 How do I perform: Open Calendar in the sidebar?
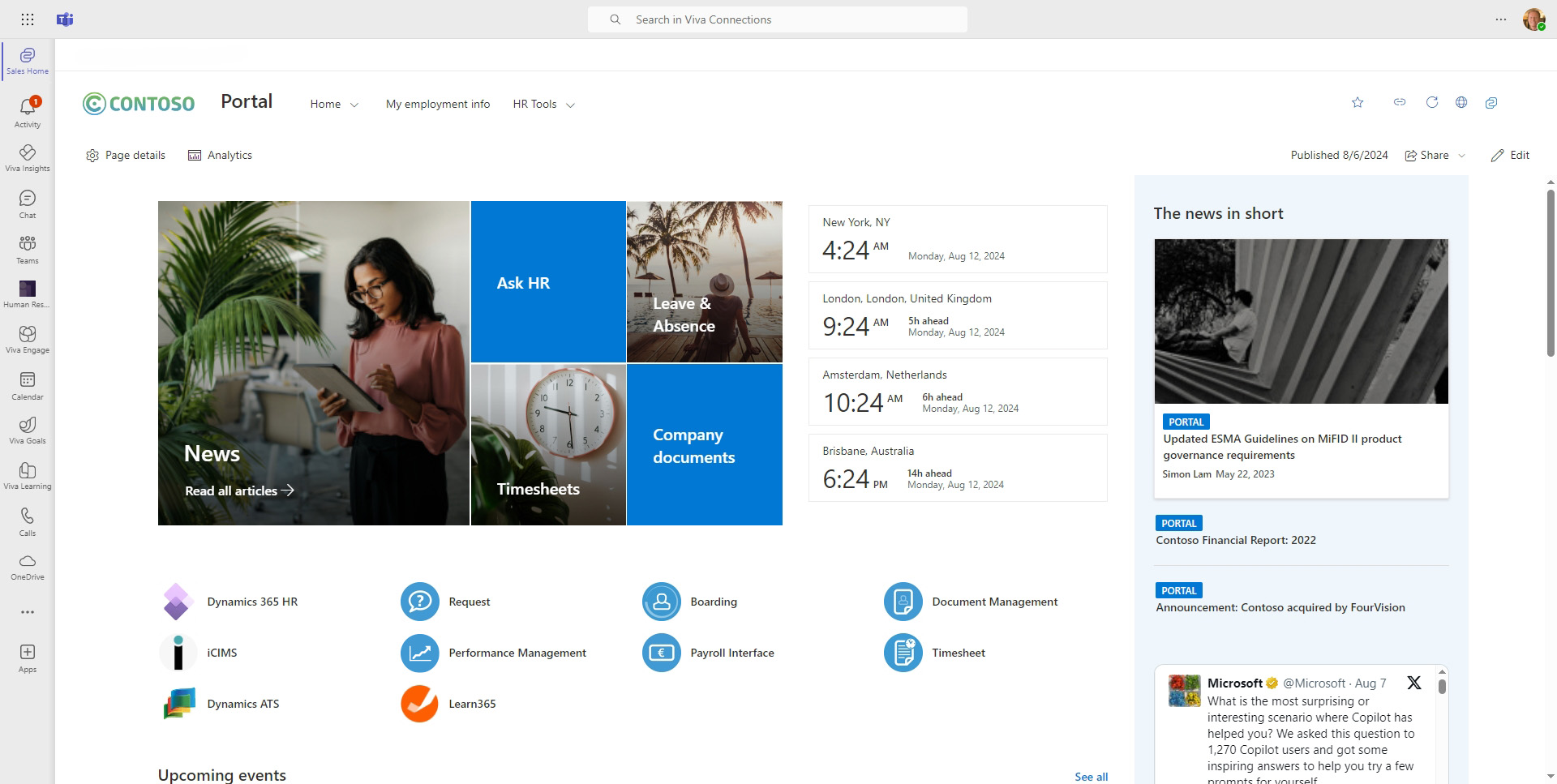click(28, 385)
